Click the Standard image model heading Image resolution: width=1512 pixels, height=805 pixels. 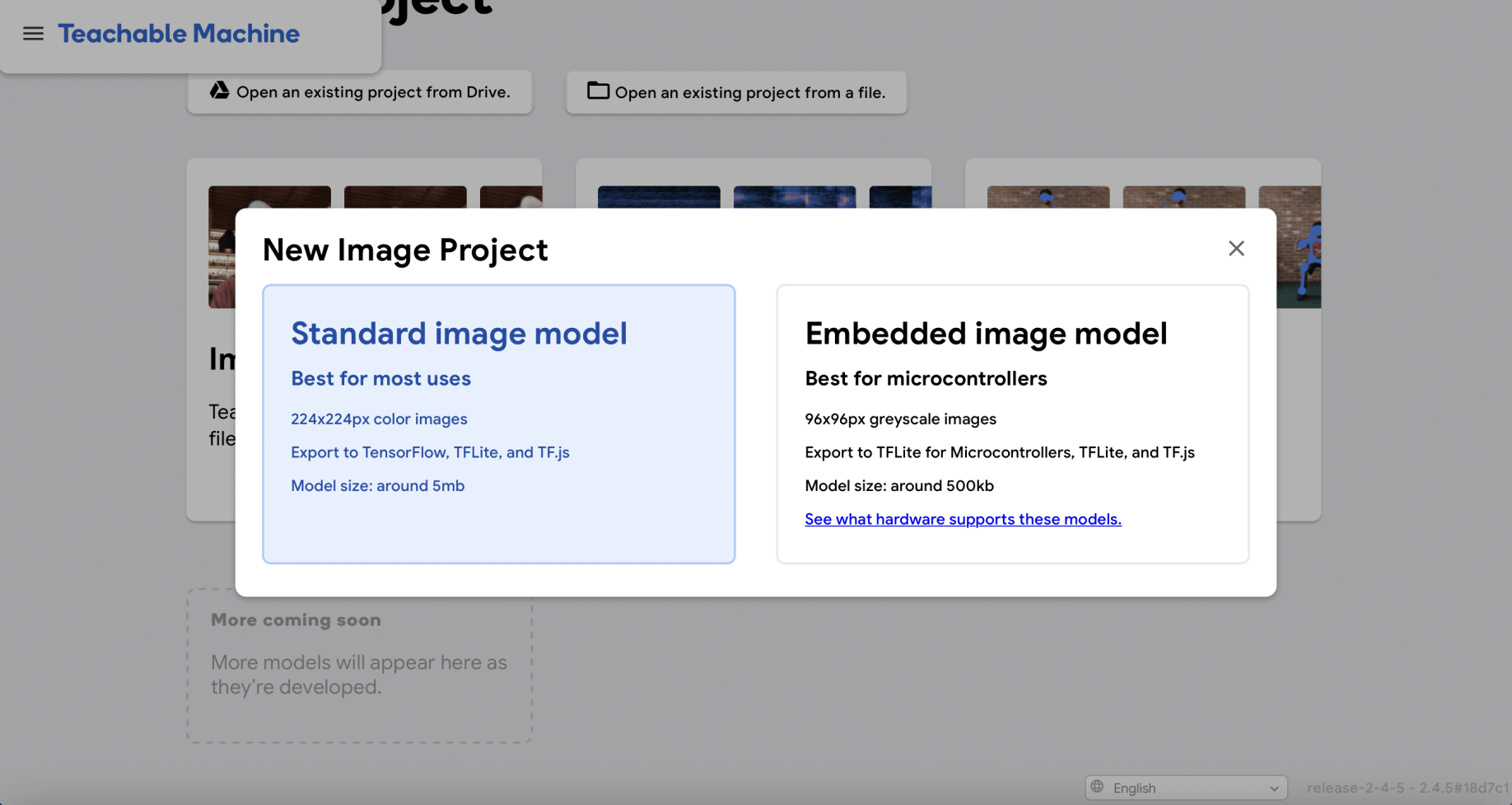(x=459, y=334)
